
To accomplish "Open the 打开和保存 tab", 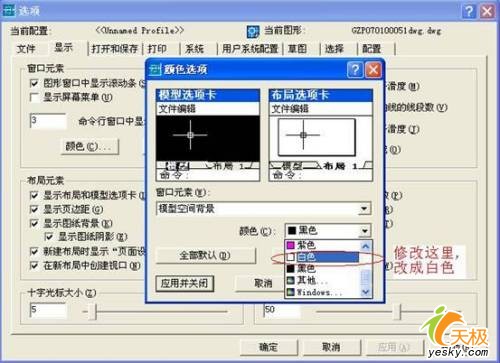I will [x=115, y=49].
